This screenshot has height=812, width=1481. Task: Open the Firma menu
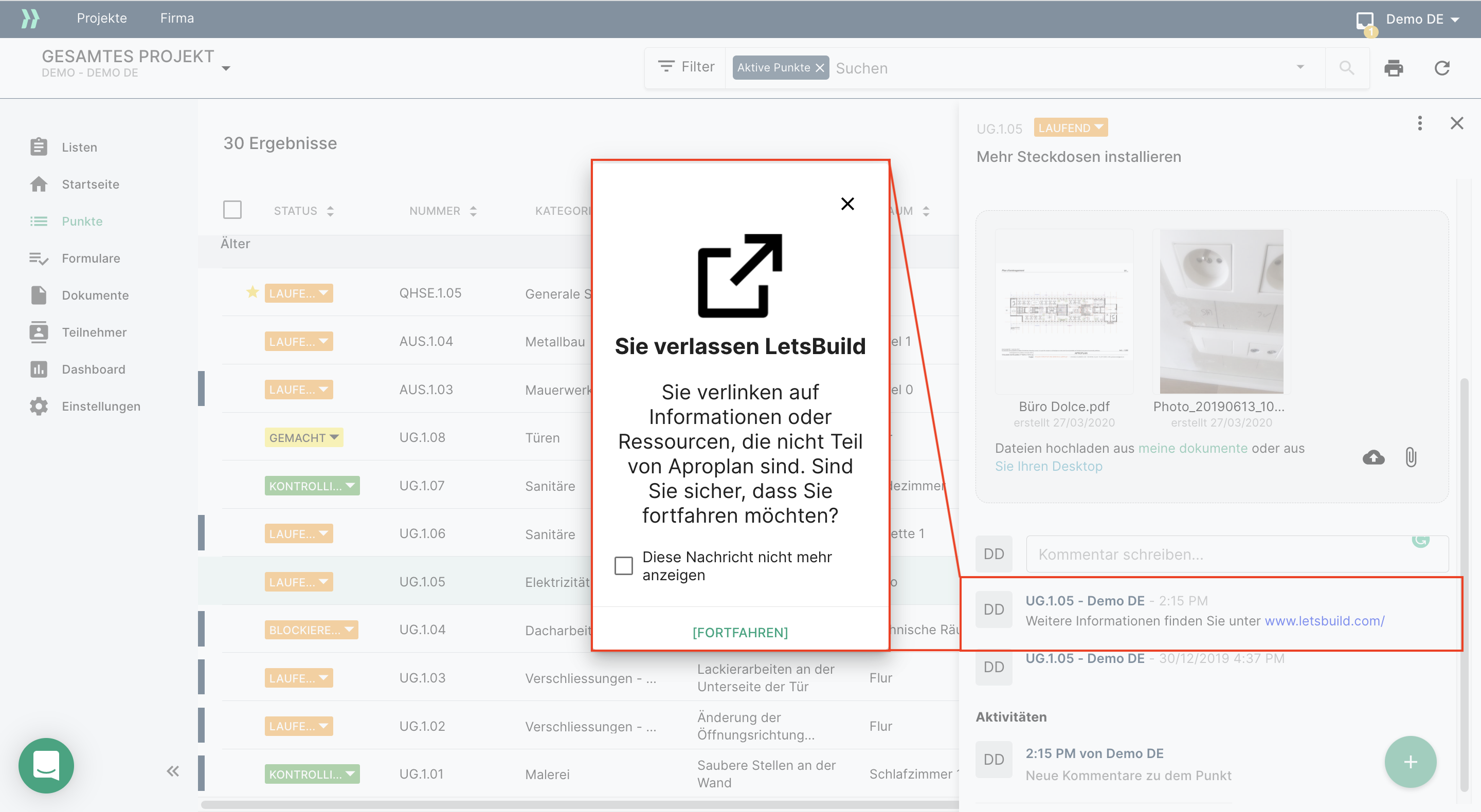click(x=177, y=18)
